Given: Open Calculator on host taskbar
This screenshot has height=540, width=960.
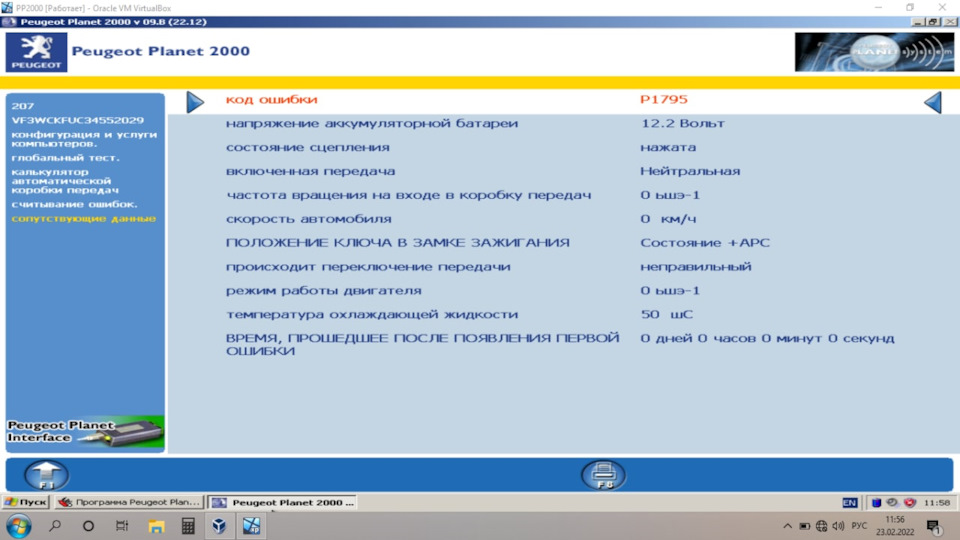Looking at the screenshot, I should pos(188,526).
